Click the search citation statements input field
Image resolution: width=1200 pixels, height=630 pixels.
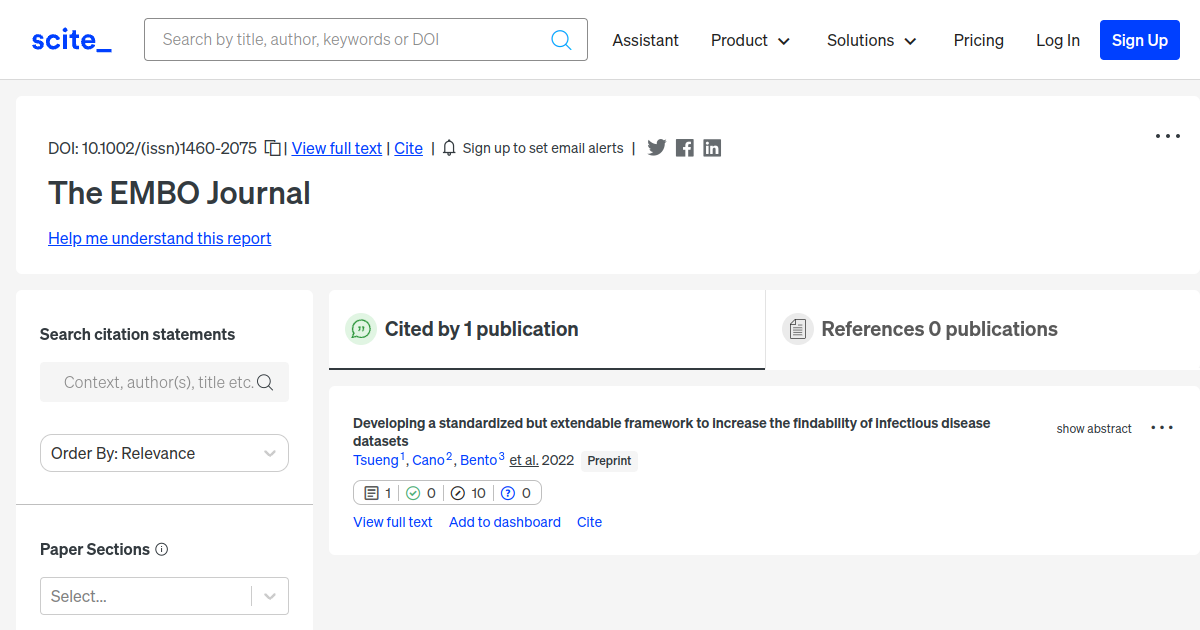point(158,382)
